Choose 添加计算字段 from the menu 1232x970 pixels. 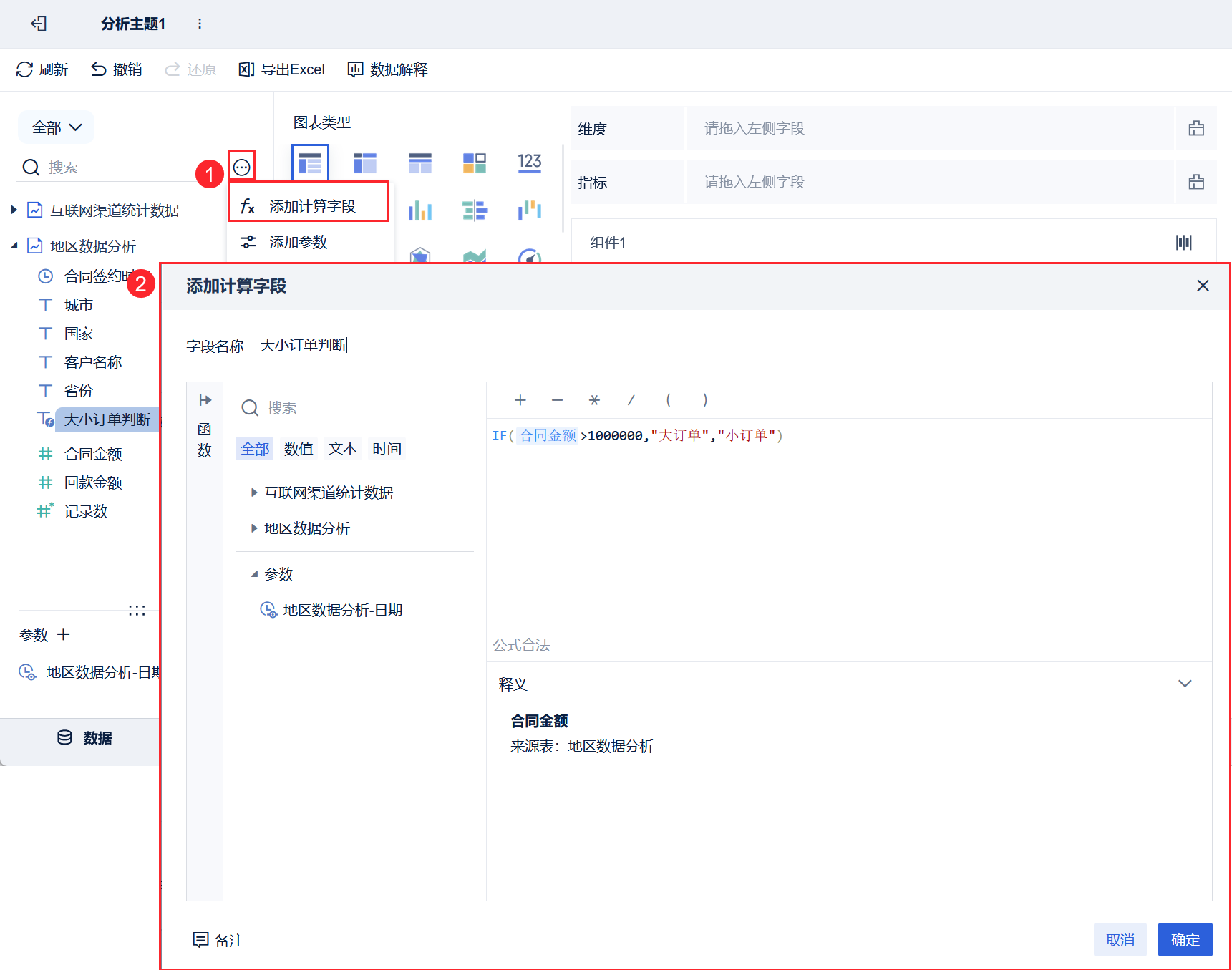309,206
